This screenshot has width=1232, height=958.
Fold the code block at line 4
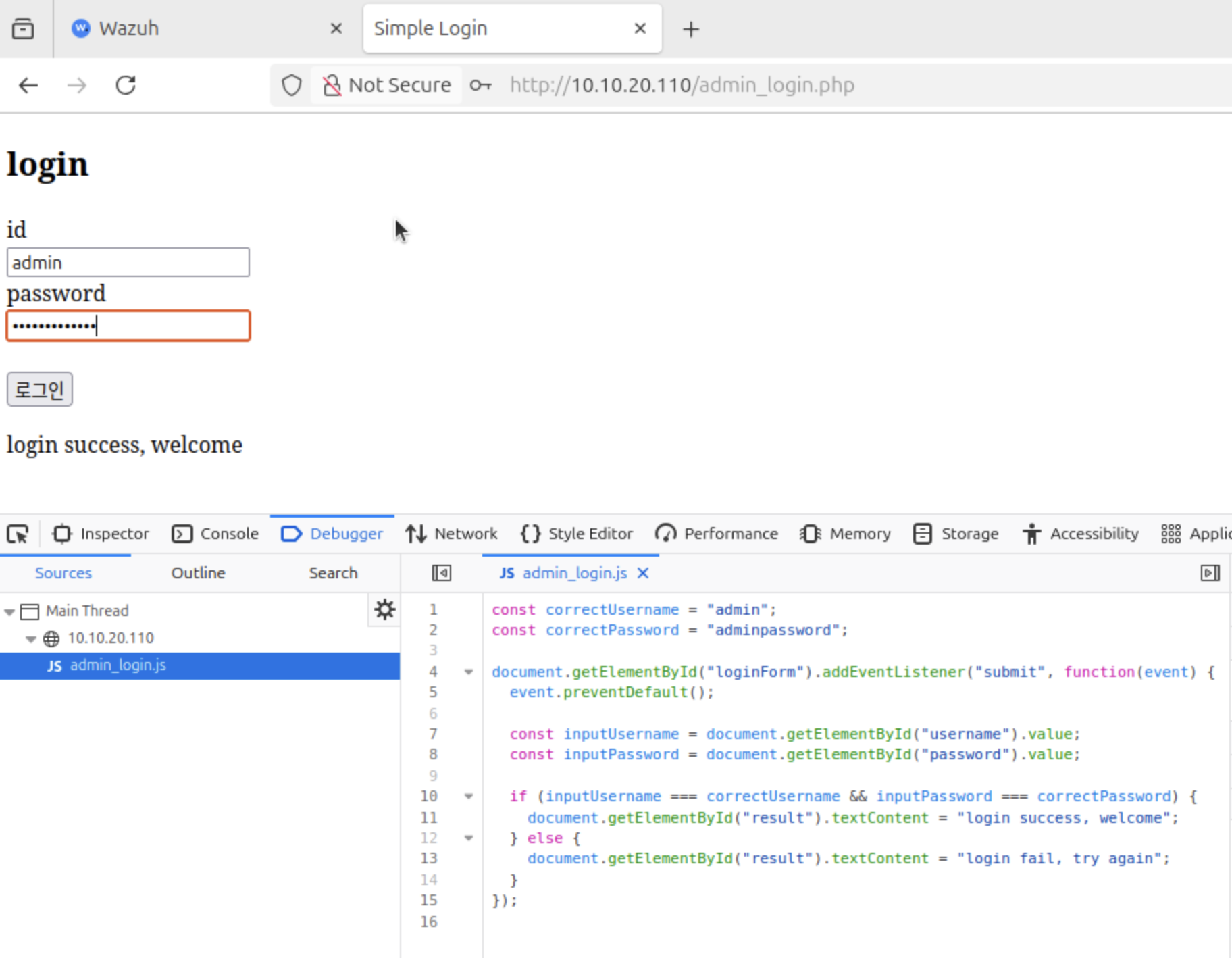(x=468, y=672)
